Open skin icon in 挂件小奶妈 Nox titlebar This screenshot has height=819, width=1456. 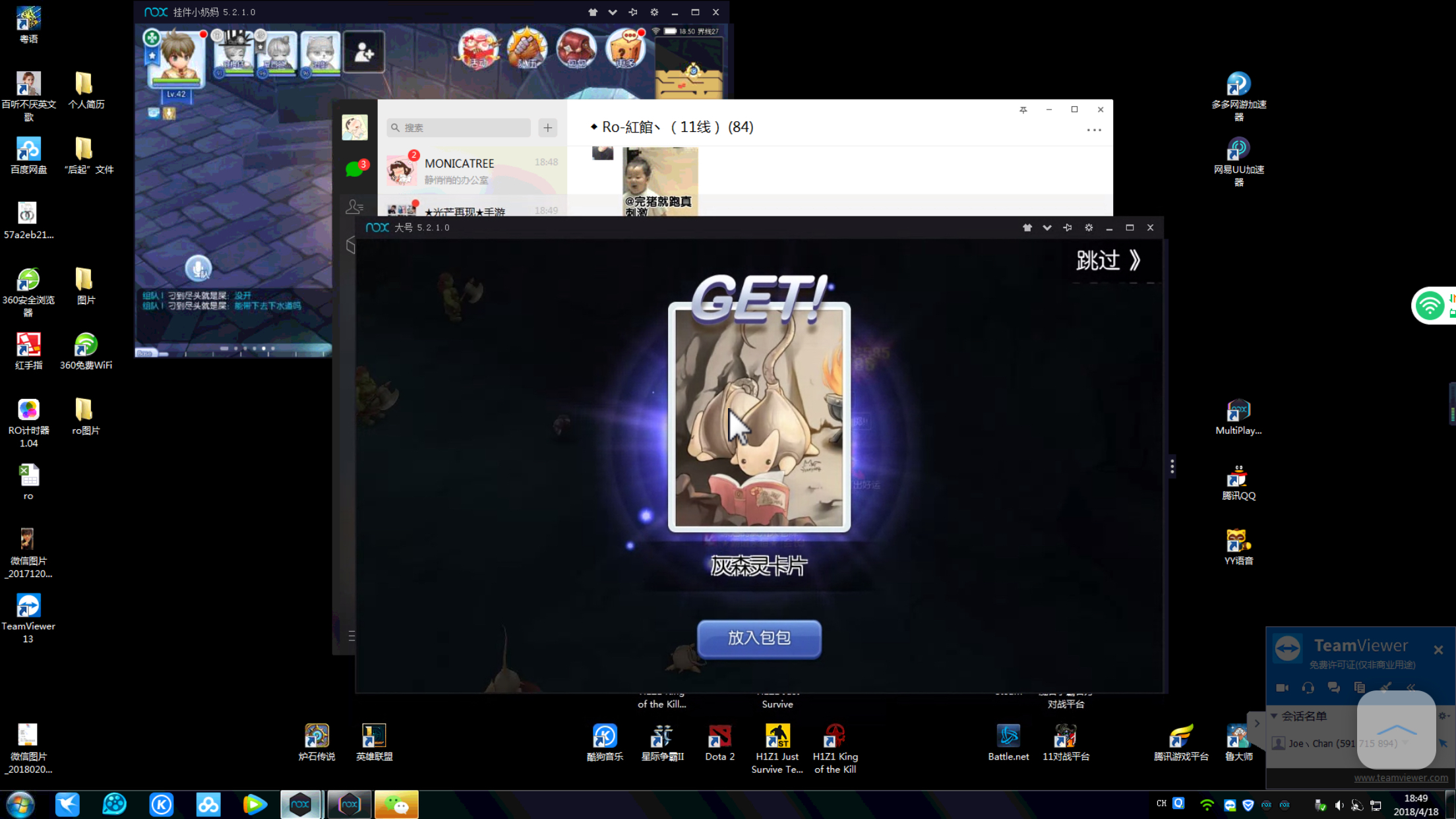tap(592, 13)
